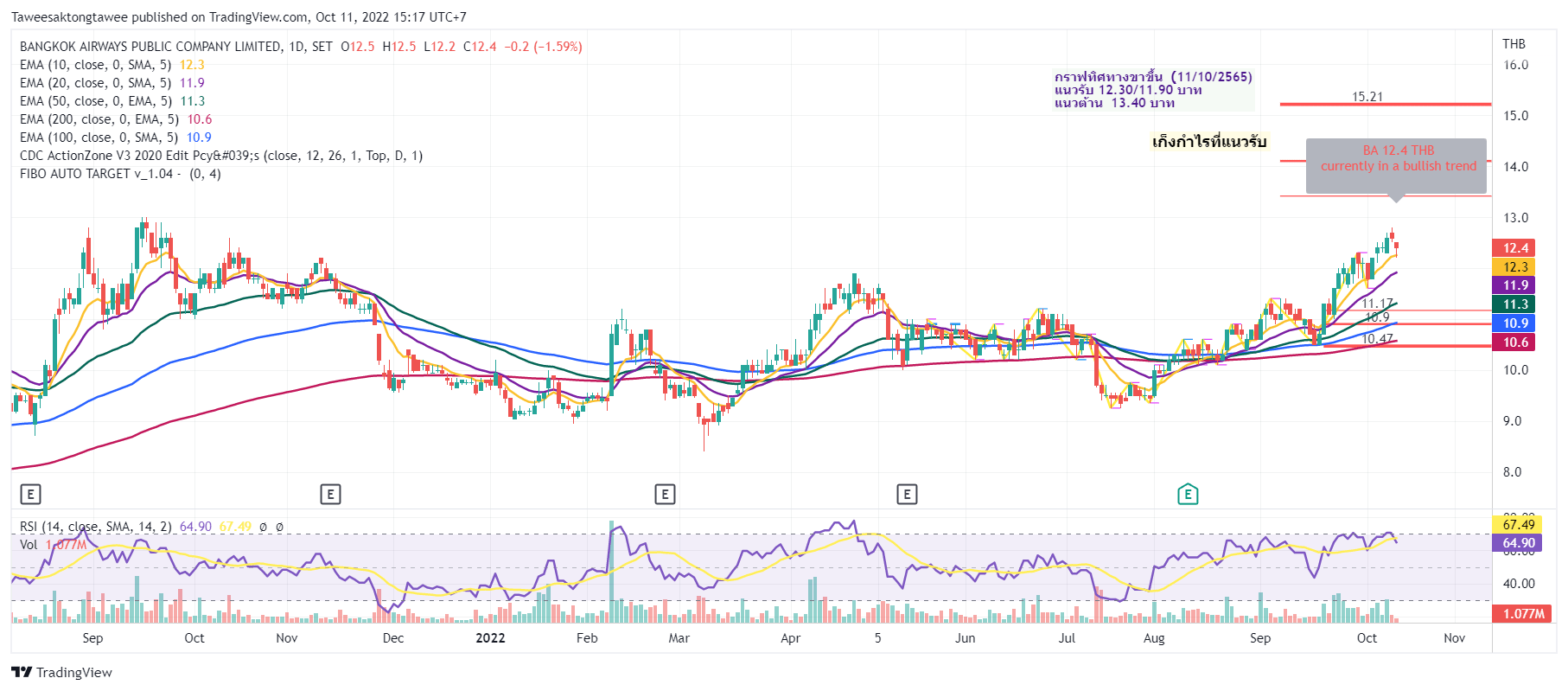Viewport: 1568px width, 691px height.
Task: Click the THB currency label on the price axis
Action: click(1514, 44)
